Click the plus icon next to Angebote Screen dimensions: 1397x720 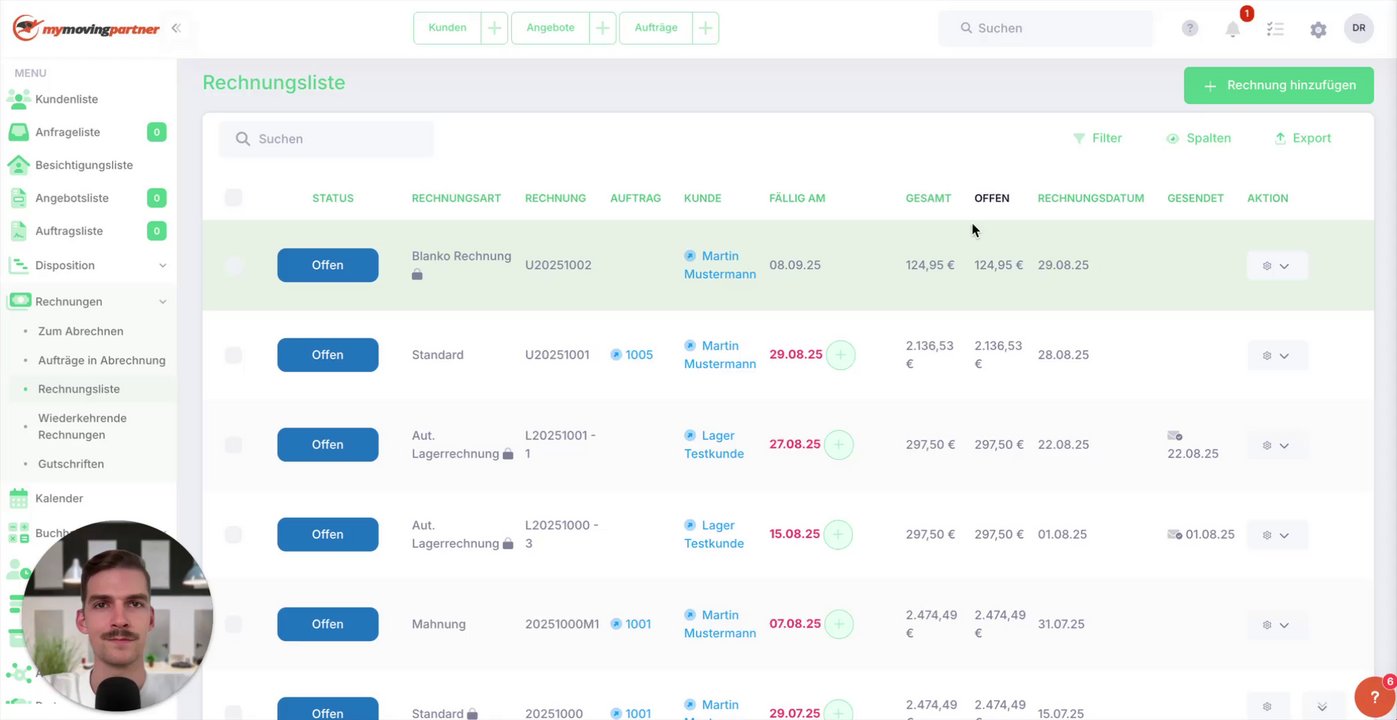(x=602, y=28)
